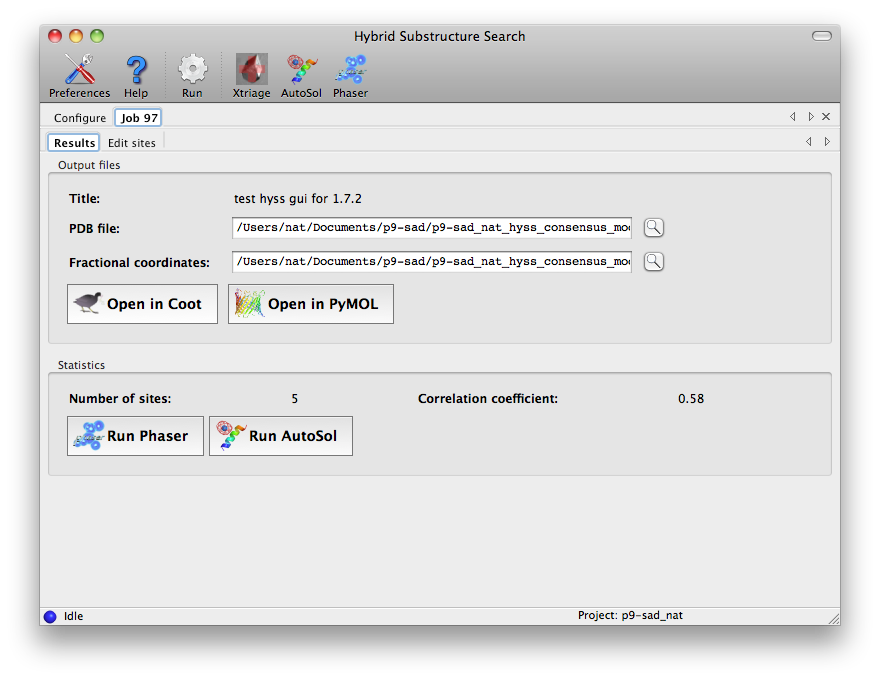The width and height of the screenshot is (880, 680).
Task: Open the Preferences toolbar icon
Action: (x=79, y=75)
